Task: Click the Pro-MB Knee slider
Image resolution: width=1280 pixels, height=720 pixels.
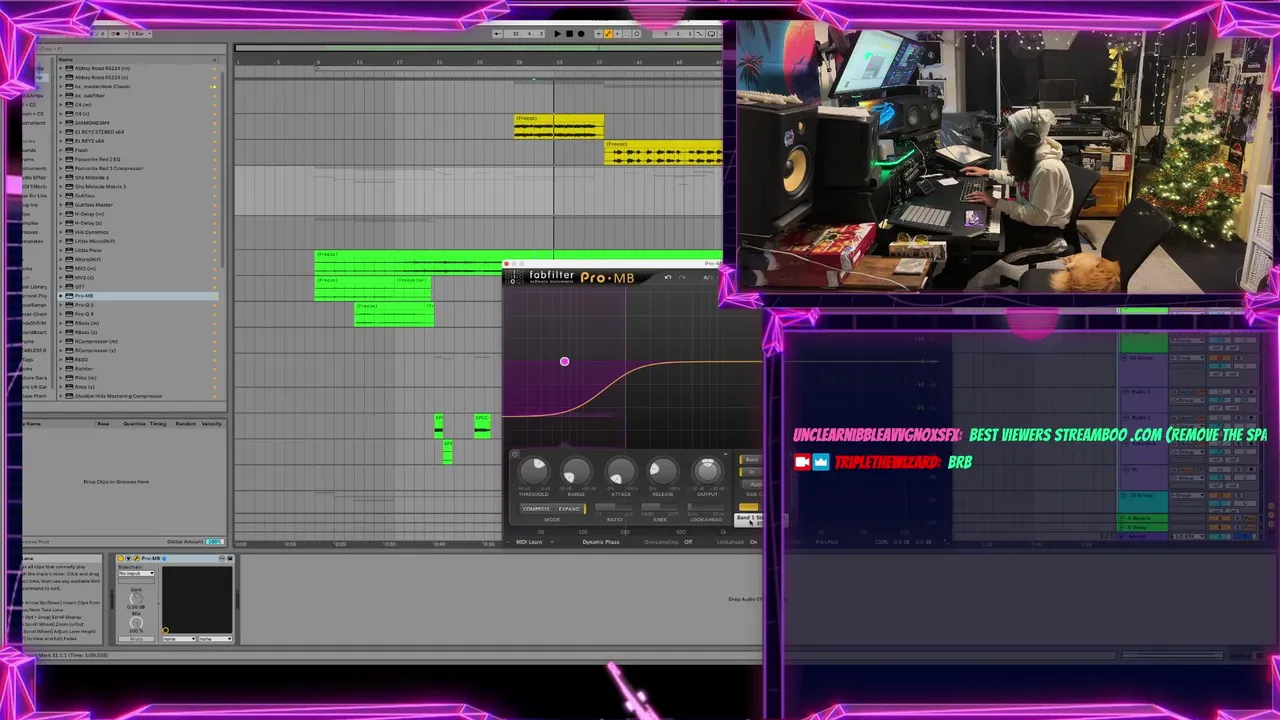Action: [660, 509]
